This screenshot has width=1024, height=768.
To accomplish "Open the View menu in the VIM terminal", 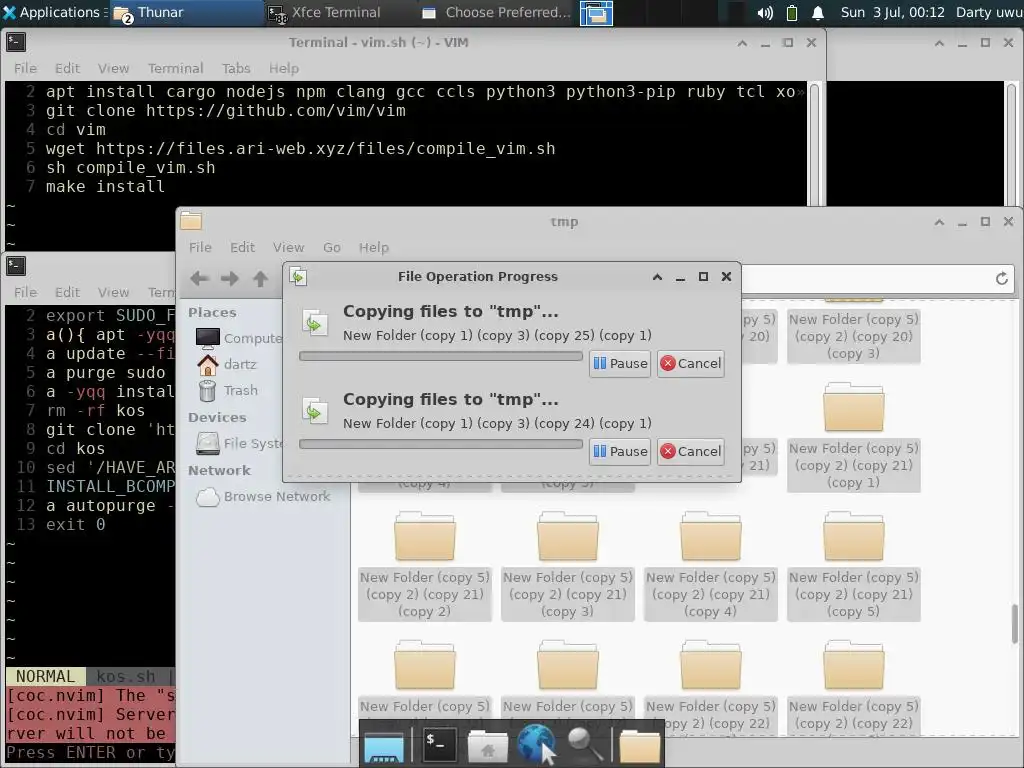I will point(114,68).
